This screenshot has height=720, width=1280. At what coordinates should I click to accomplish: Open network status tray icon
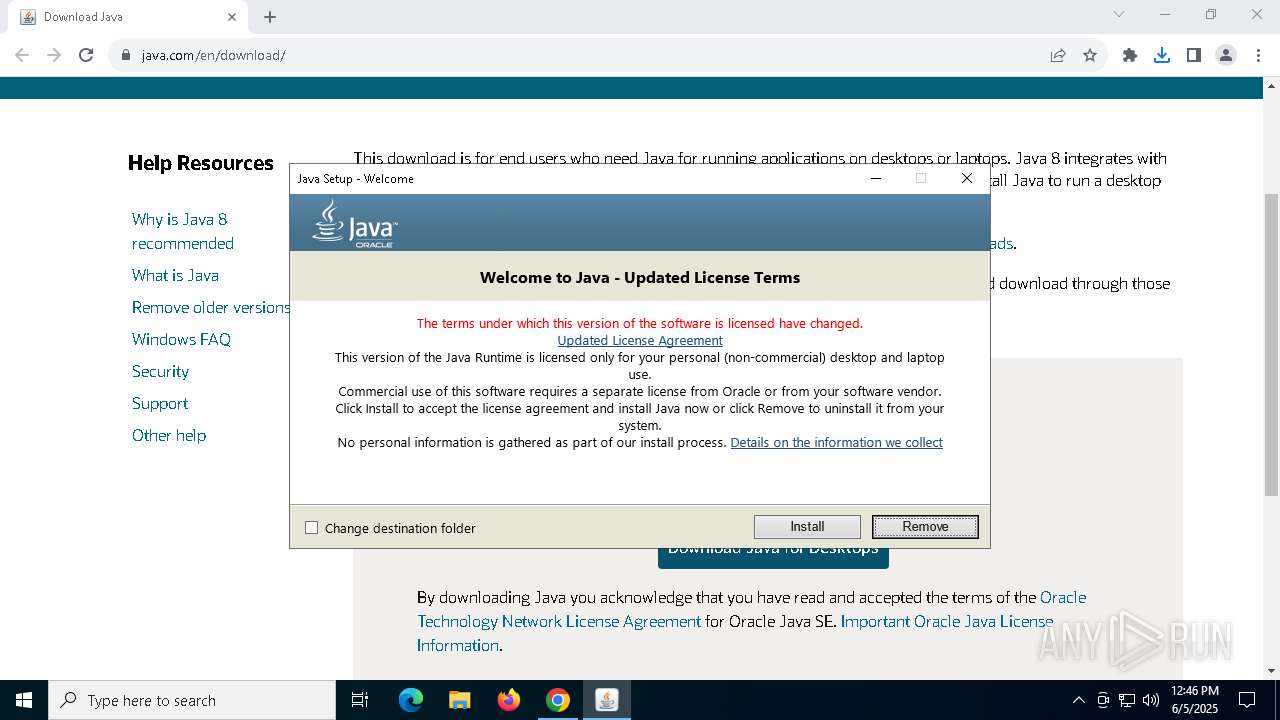[x=1127, y=700]
